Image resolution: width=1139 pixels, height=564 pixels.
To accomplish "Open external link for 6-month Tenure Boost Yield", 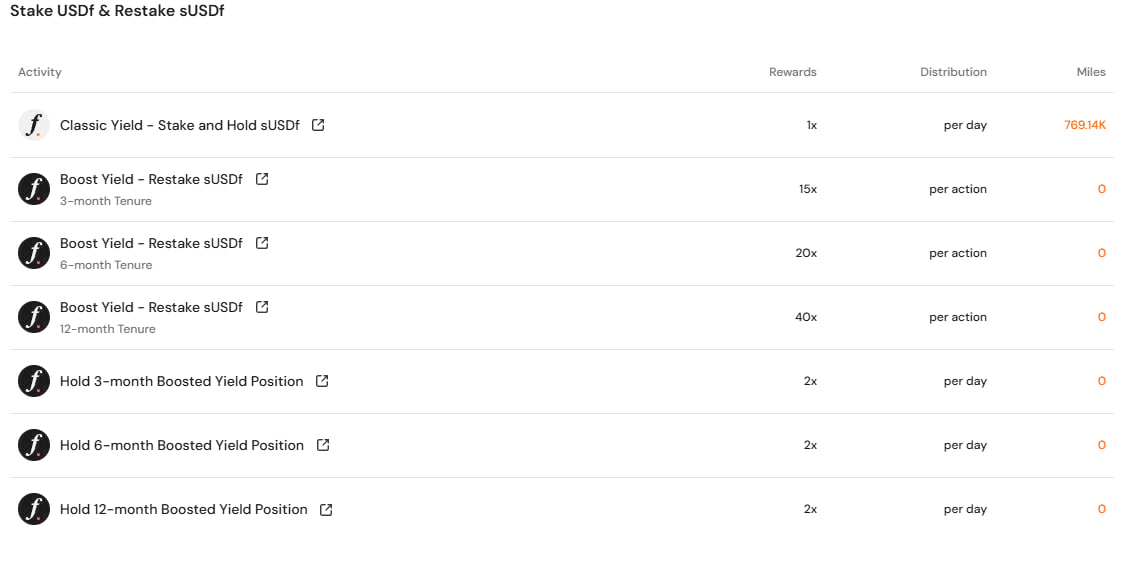I will tap(262, 243).
